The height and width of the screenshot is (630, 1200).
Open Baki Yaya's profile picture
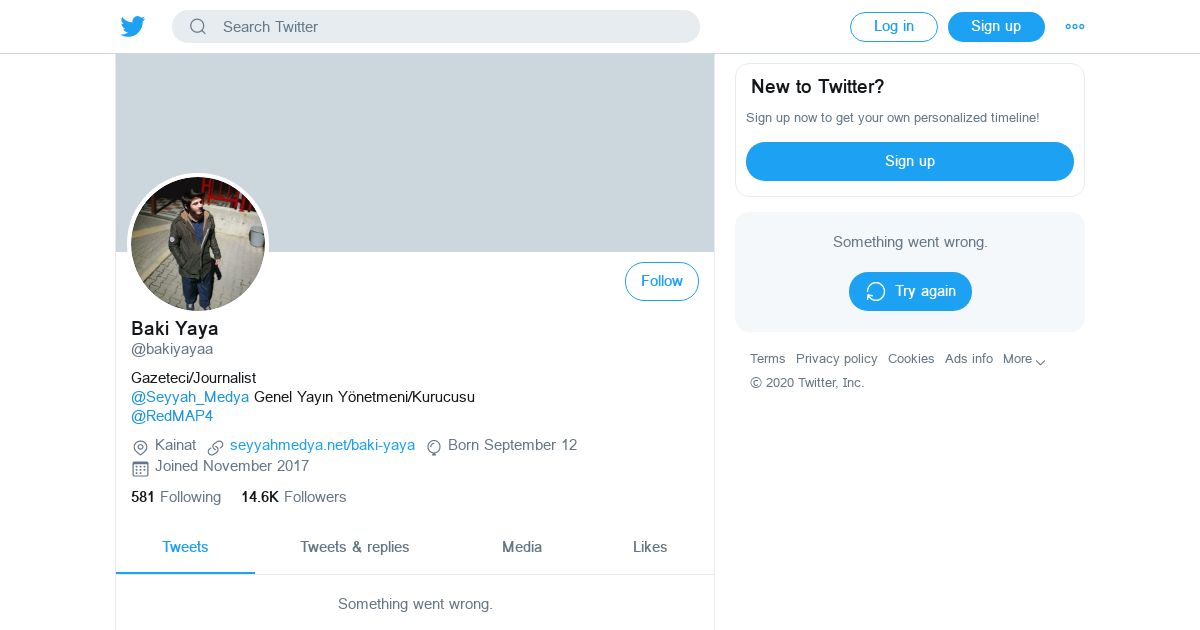tap(198, 244)
